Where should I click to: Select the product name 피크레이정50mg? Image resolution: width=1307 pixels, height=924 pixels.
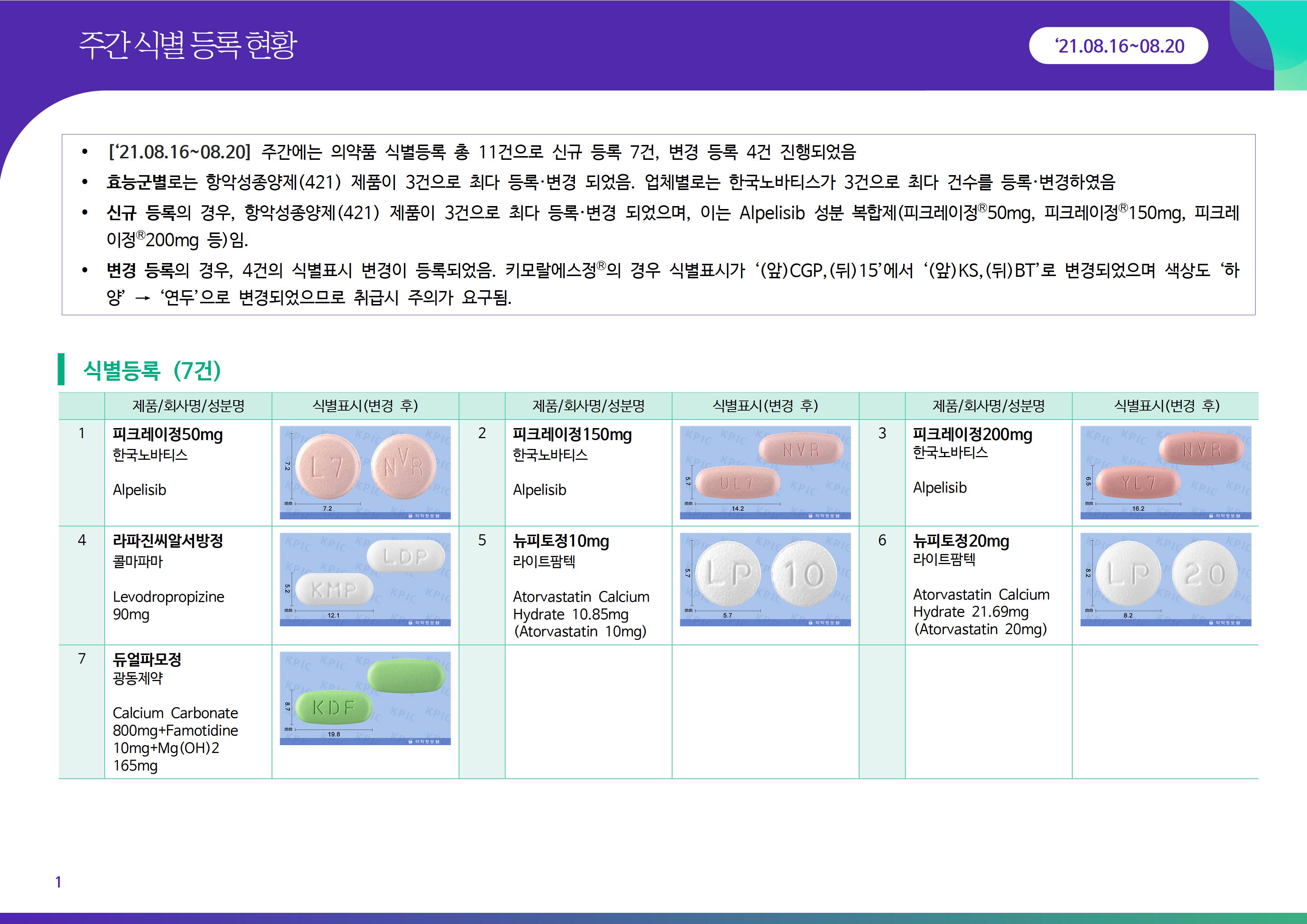click(x=167, y=434)
